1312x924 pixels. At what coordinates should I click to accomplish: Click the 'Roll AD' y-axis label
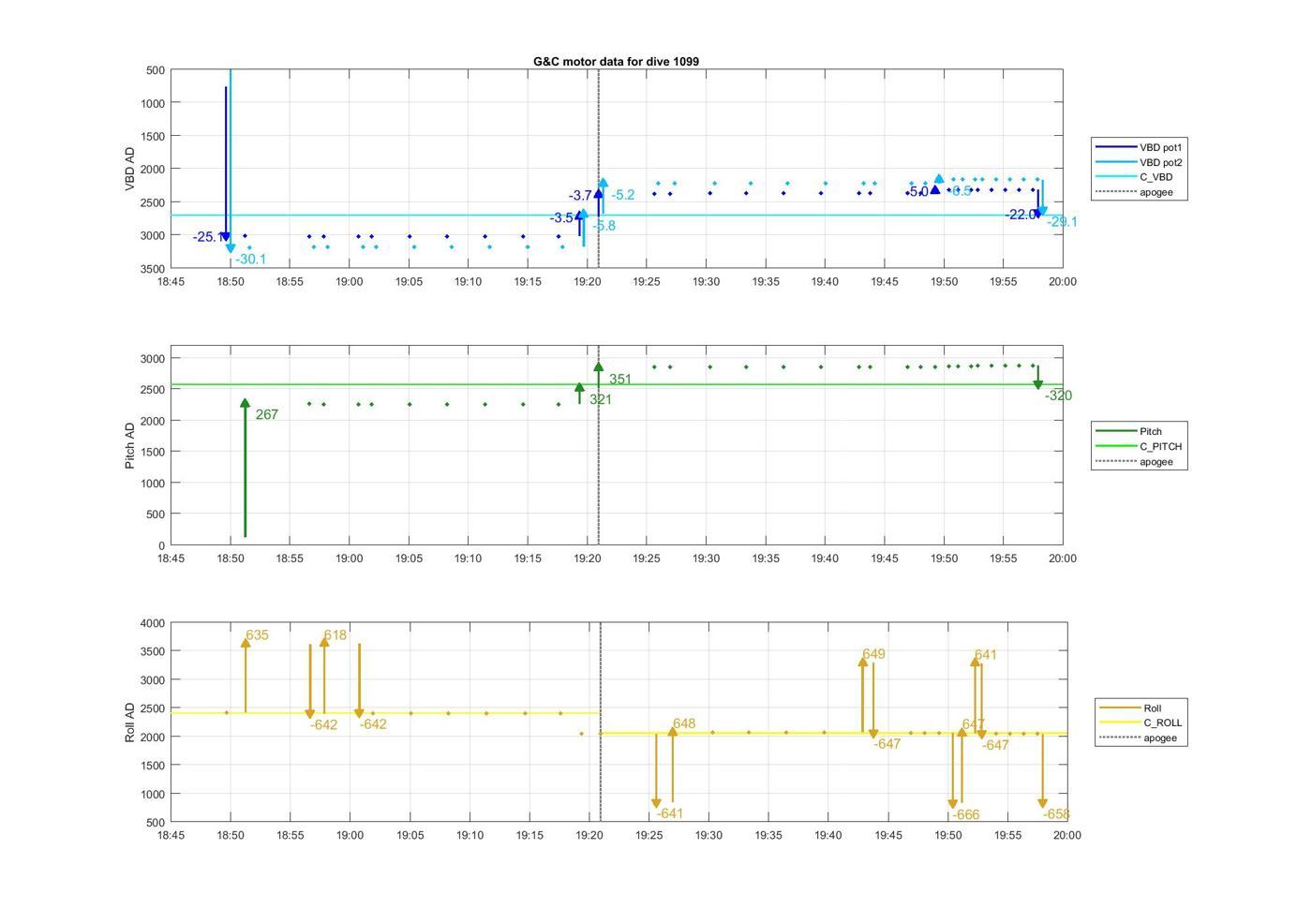tap(129, 723)
